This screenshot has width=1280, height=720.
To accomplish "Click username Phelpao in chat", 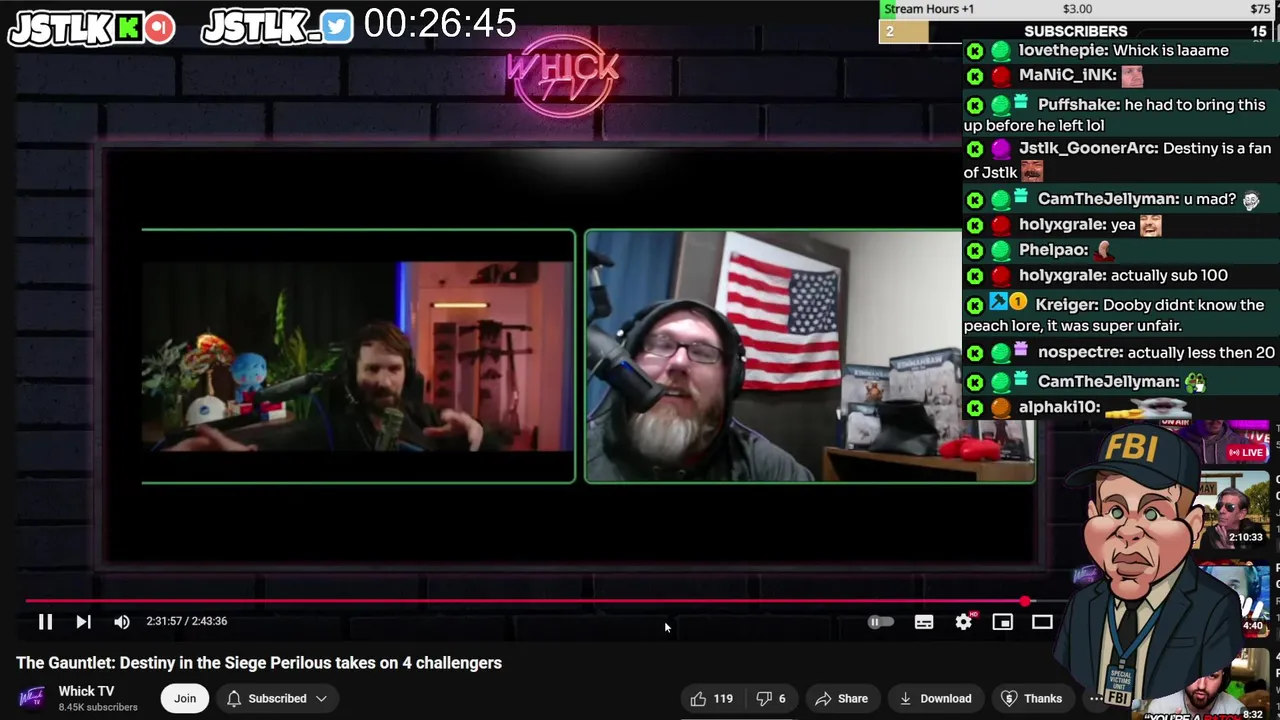I will pyautogui.click(x=1053, y=250).
